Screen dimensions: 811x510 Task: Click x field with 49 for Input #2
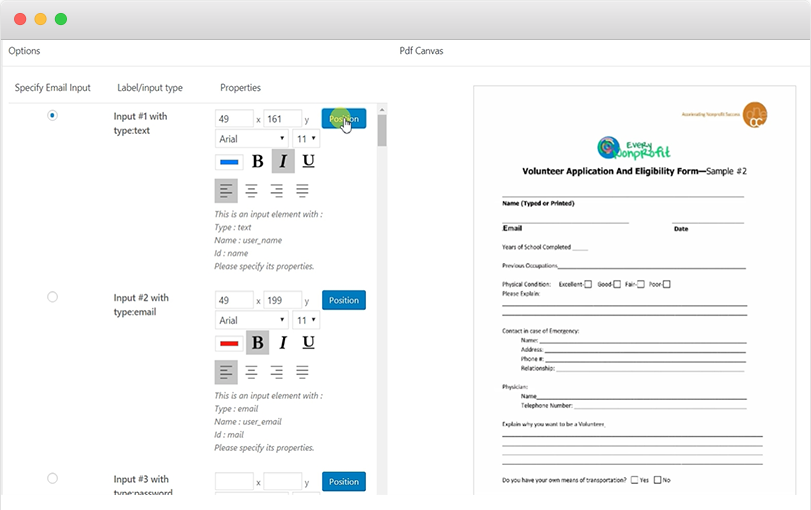coord(234,301)
